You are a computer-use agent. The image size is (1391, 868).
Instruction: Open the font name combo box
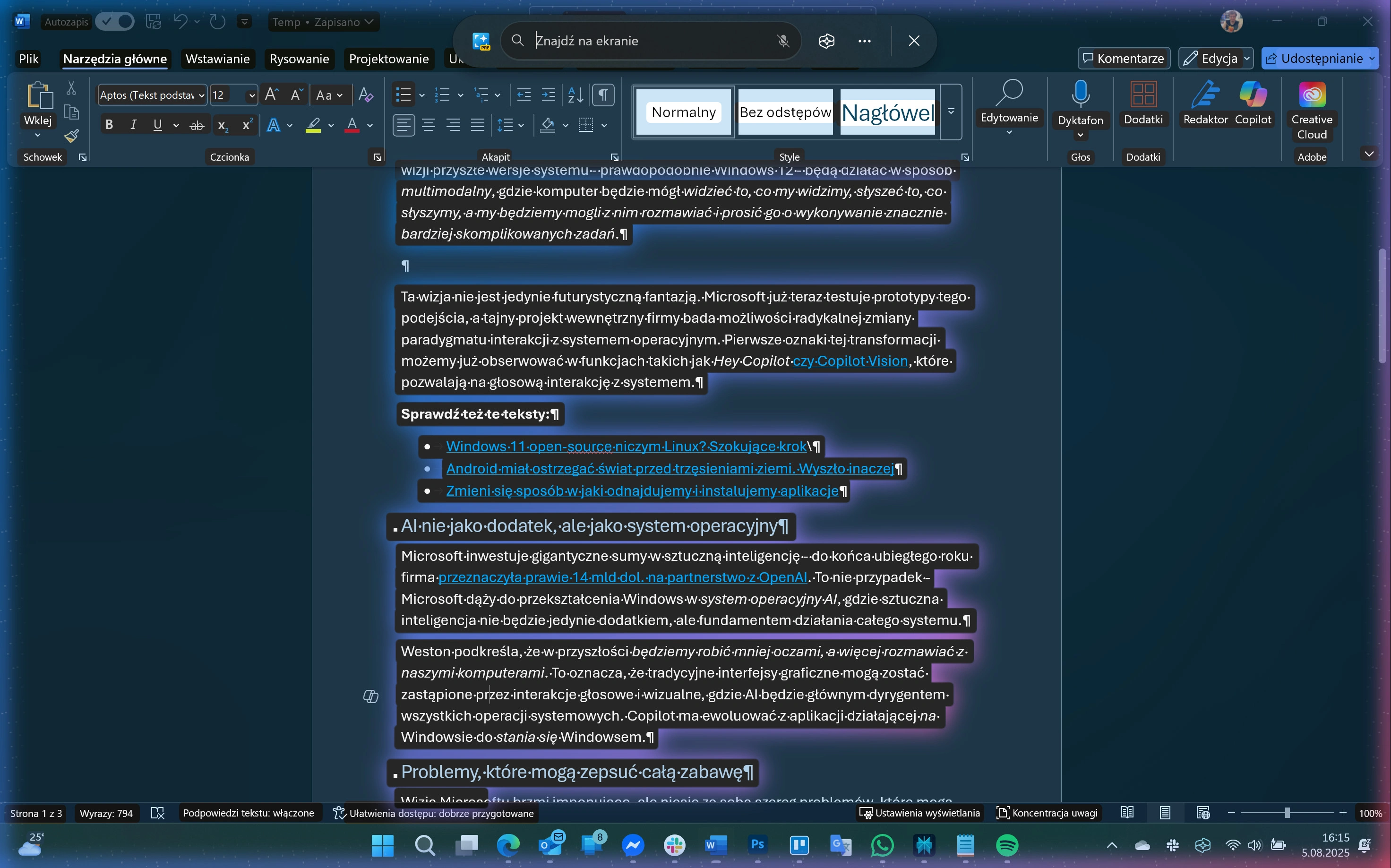[x=152, y=95]
